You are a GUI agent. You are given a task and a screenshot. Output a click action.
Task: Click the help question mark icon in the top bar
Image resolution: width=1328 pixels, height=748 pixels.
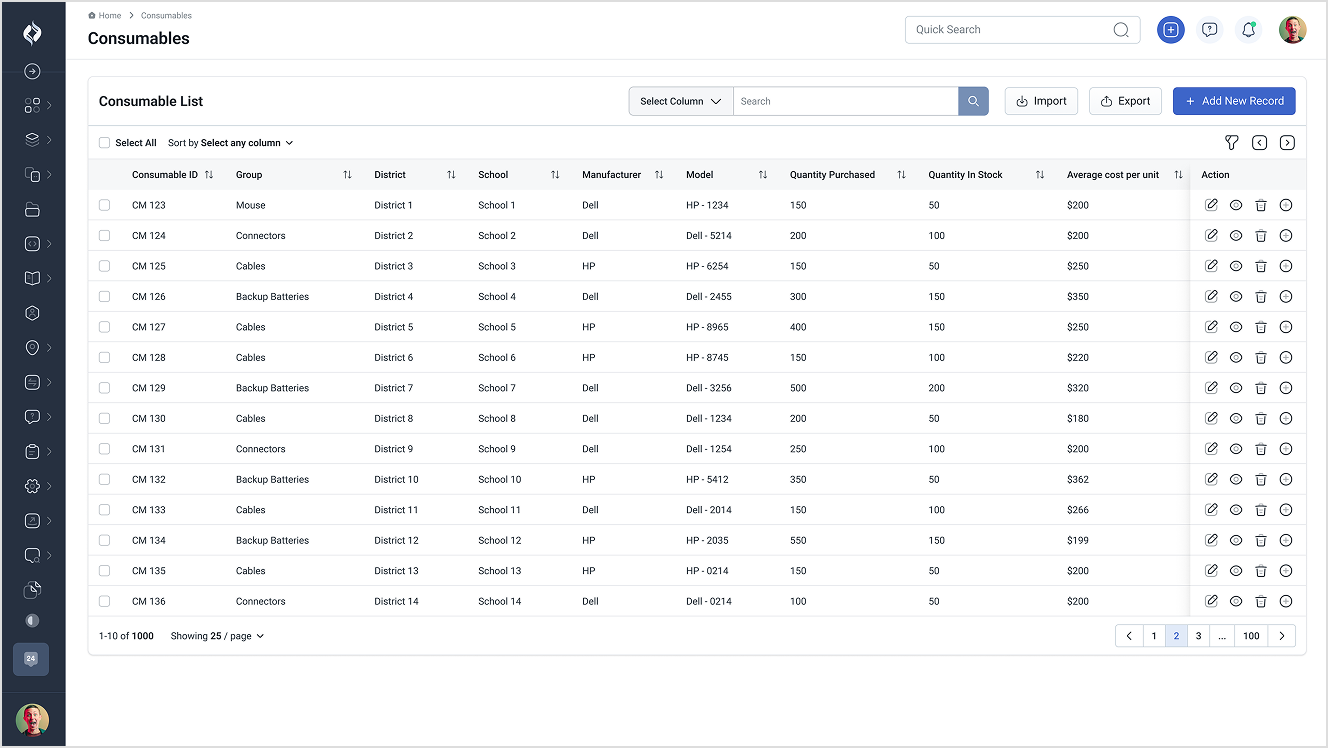click(x=1210, y=30)
